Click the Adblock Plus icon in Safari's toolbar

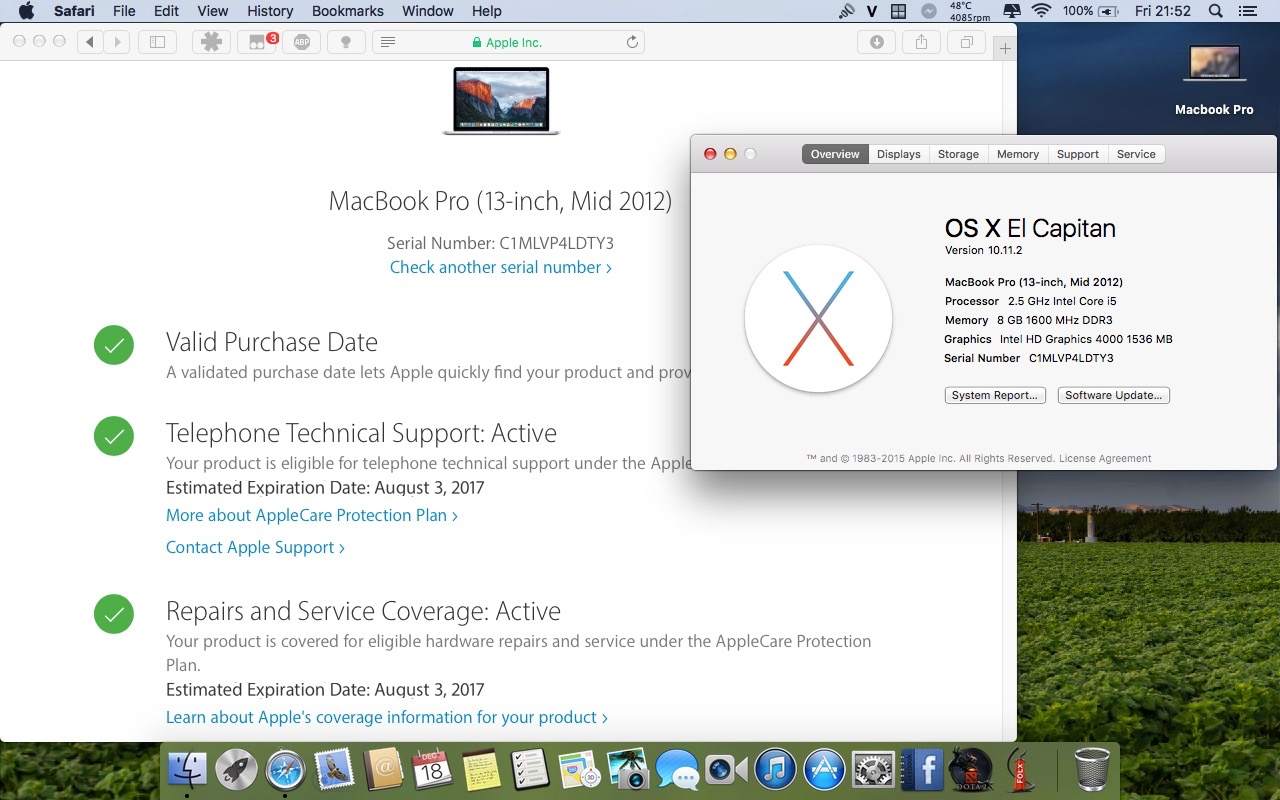click(302, 42)
